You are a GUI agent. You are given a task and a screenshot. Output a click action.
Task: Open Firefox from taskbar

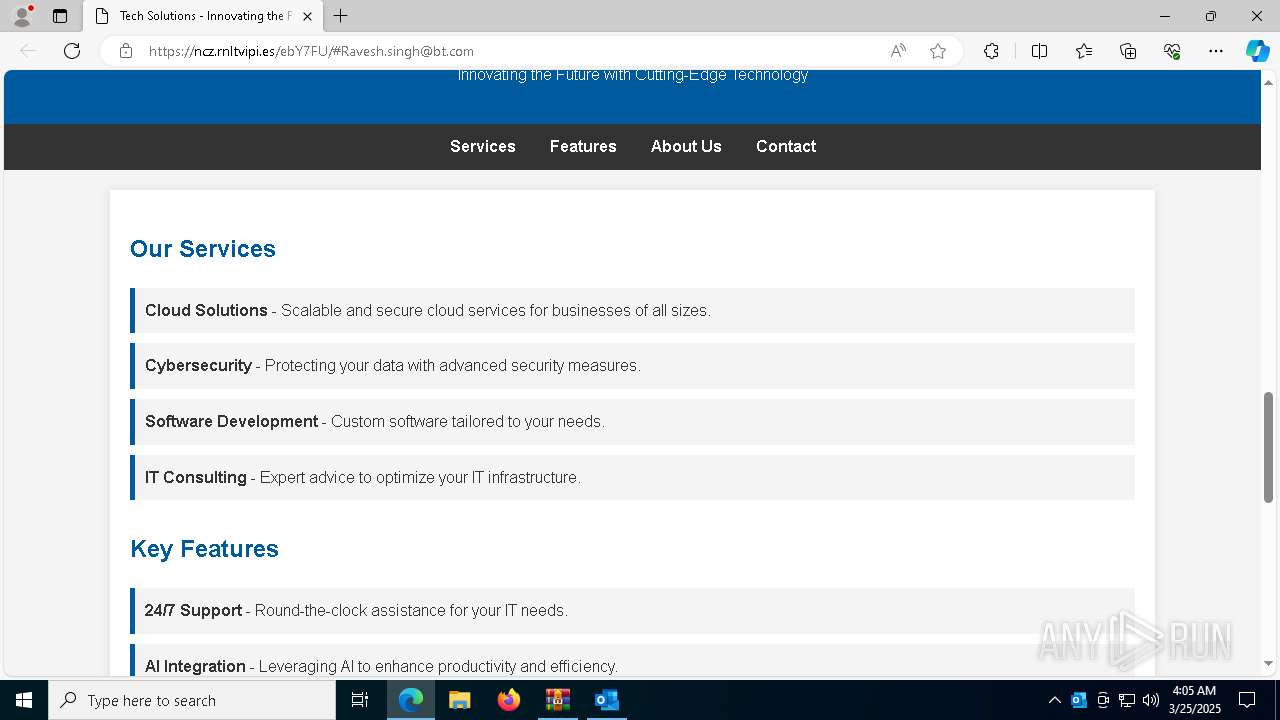coord(509,700)
